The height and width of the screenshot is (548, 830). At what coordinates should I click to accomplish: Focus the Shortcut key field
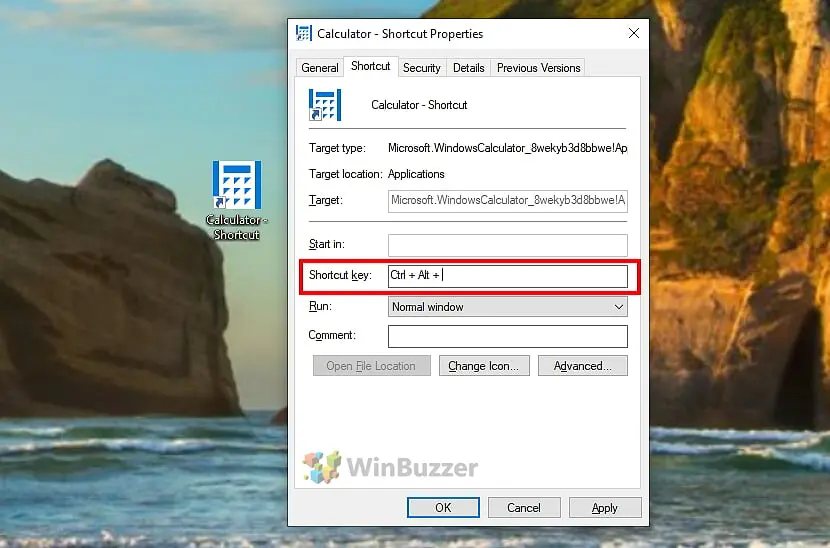coord(508,276)
